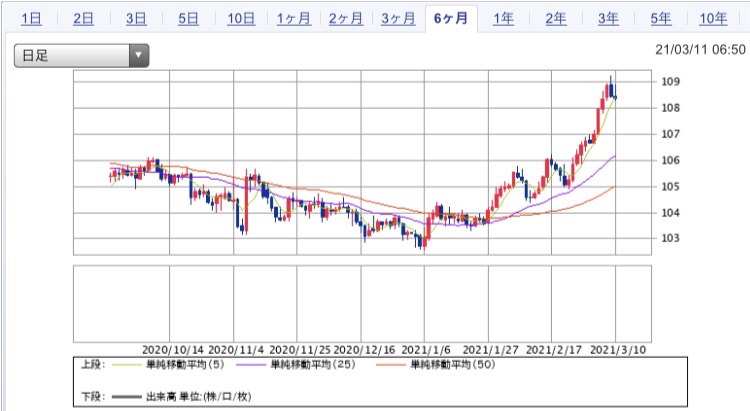The width and height of the screenshot is (750, 411).
Task: Click the 109 price axis label
Action: [x=670, y=81]
